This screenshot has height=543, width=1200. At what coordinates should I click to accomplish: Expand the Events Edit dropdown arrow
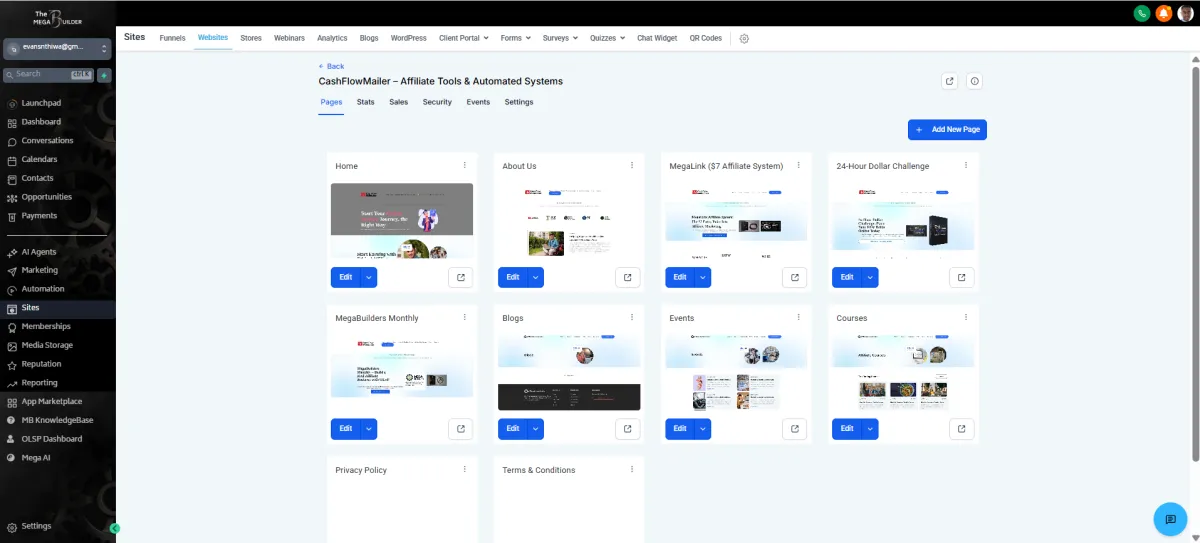[x=703, y=429]
